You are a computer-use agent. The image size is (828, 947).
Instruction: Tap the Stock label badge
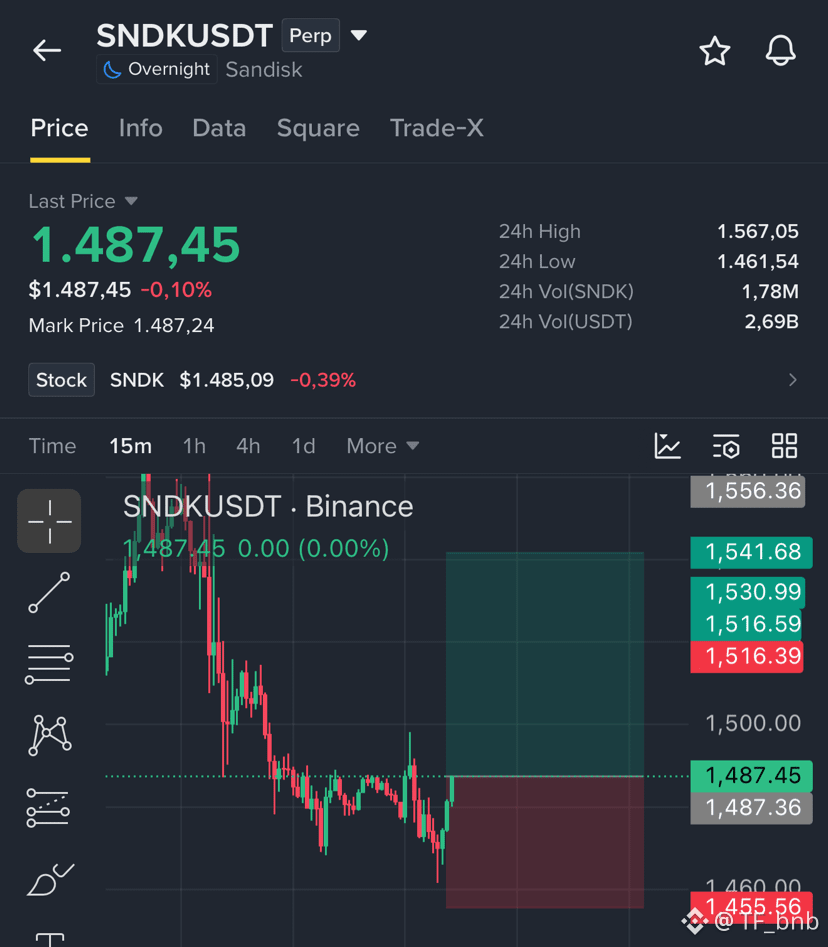[x=62, y=380]
